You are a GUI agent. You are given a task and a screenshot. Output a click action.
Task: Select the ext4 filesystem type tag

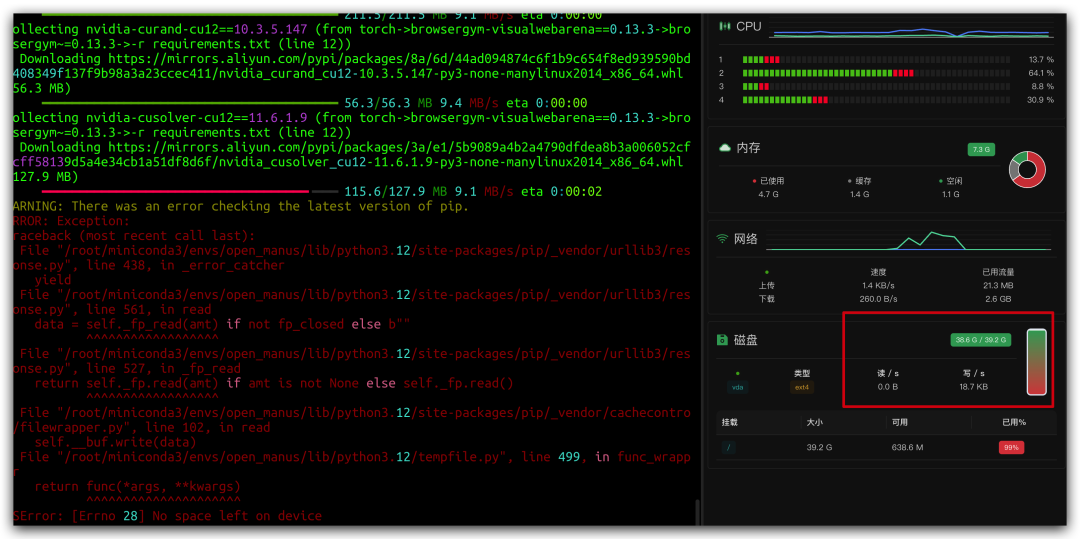click(x=801, y=387)
